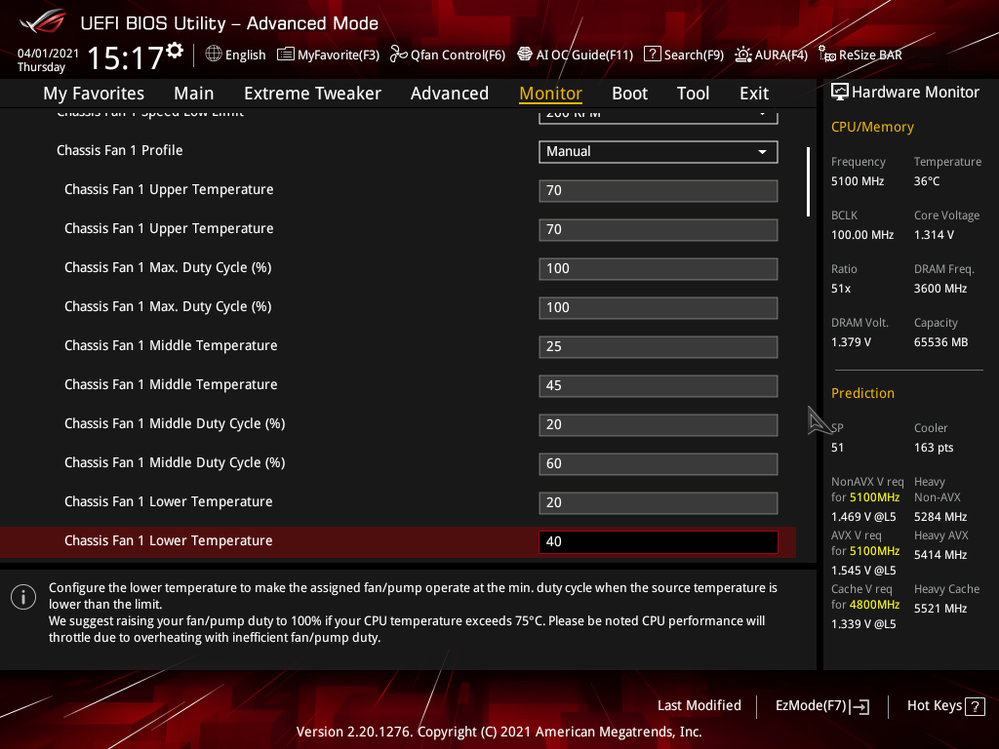
Task: Switch to the Tool tab
Action: 693,93
